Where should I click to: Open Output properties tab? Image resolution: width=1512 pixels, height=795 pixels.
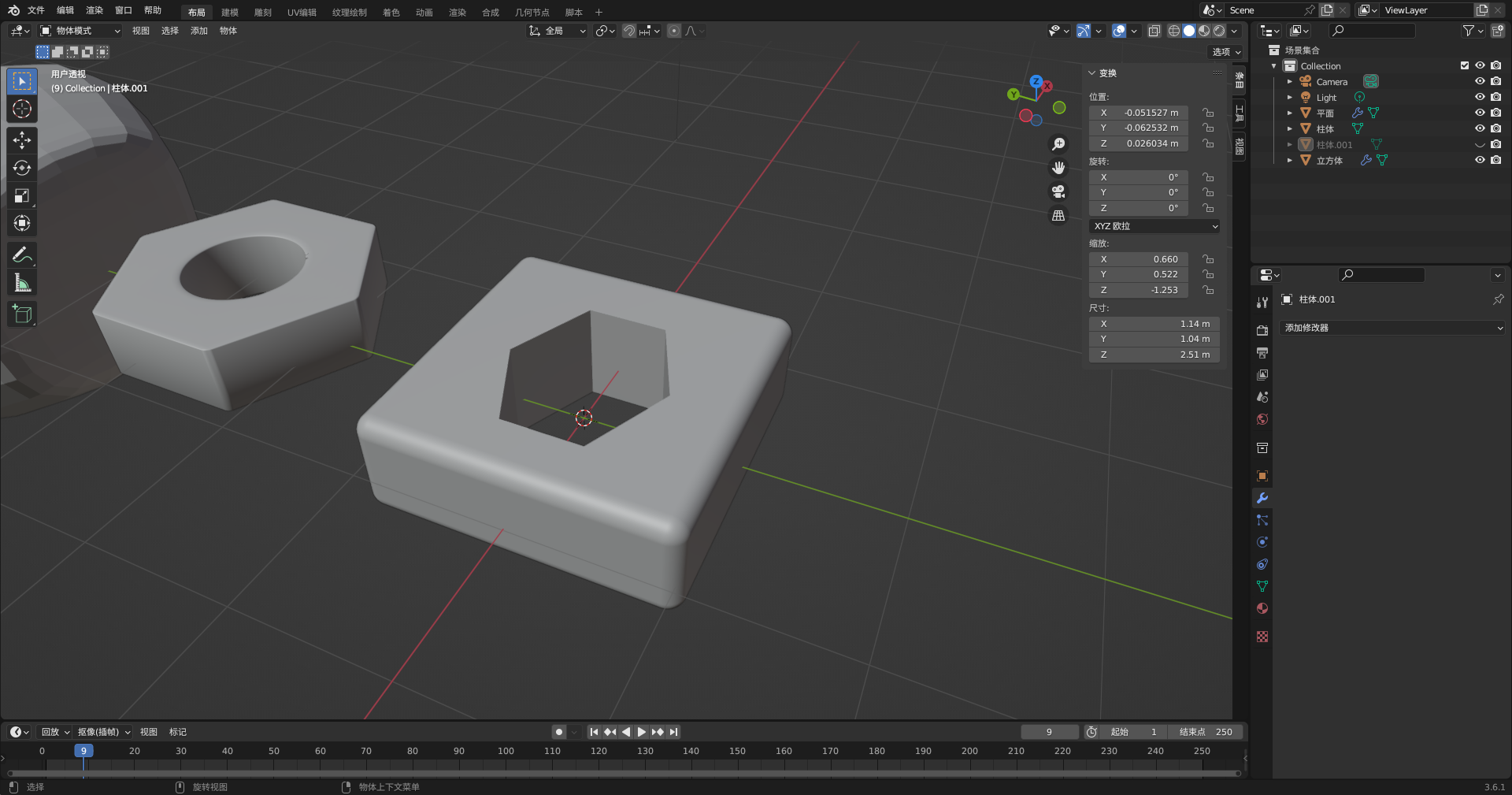[x=1262, y=353]
